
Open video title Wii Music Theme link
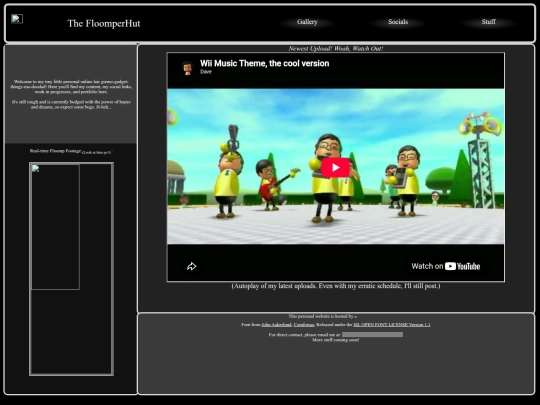tap(264, 63)
